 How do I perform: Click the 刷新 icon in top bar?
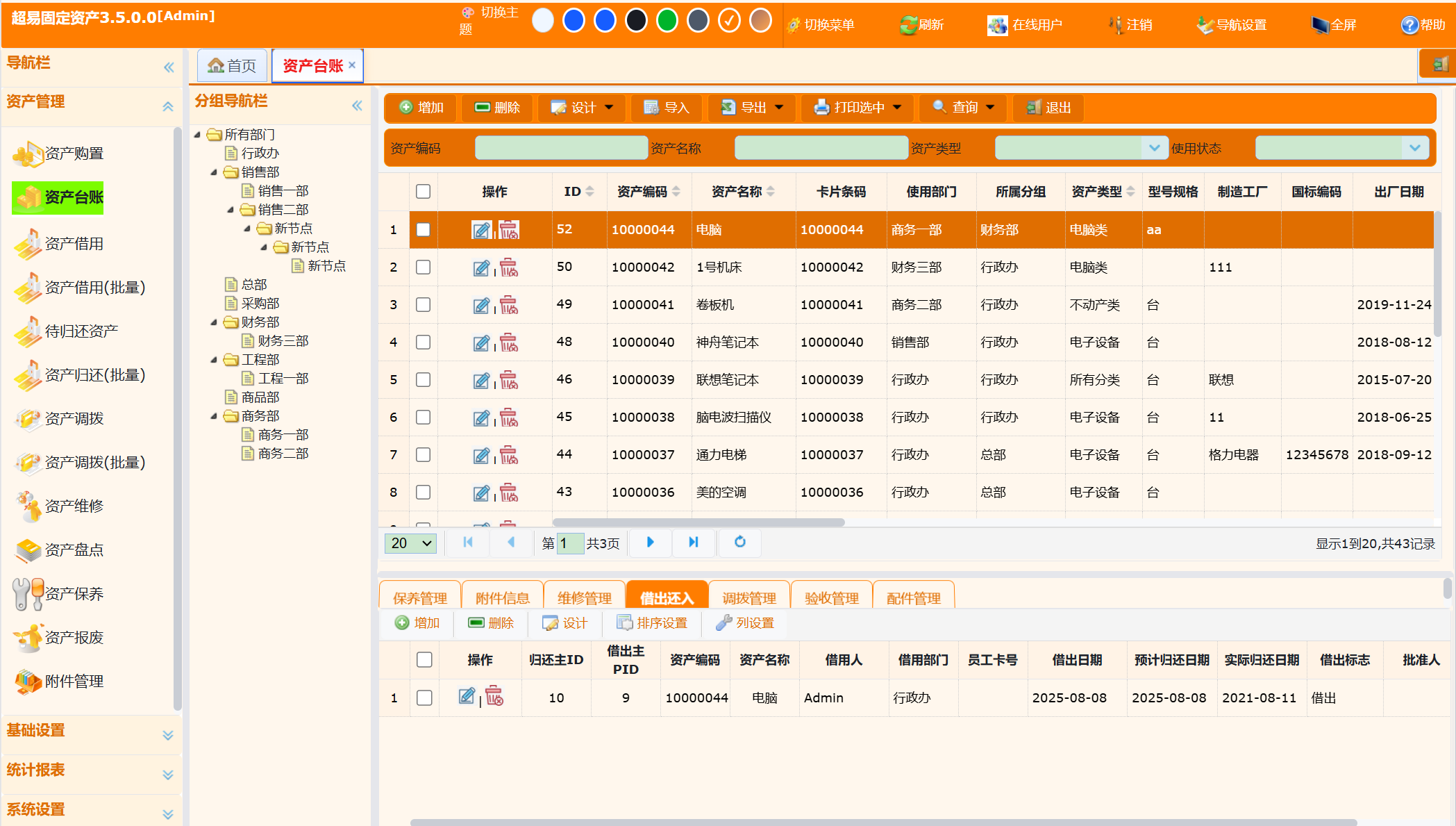click(x=908, y=26)
